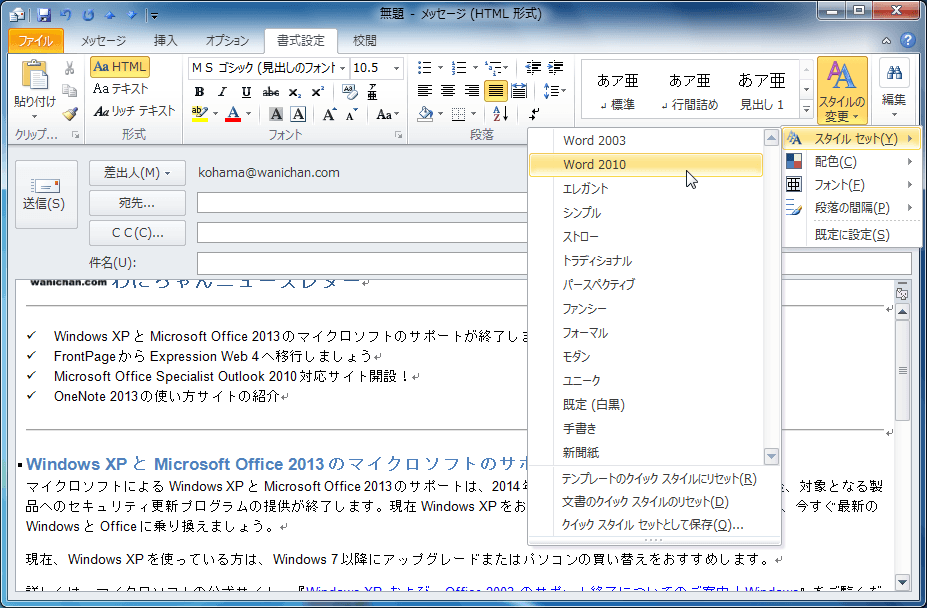Choose エレガント style set
The image size is (927, 608).
tap(646, 189)
